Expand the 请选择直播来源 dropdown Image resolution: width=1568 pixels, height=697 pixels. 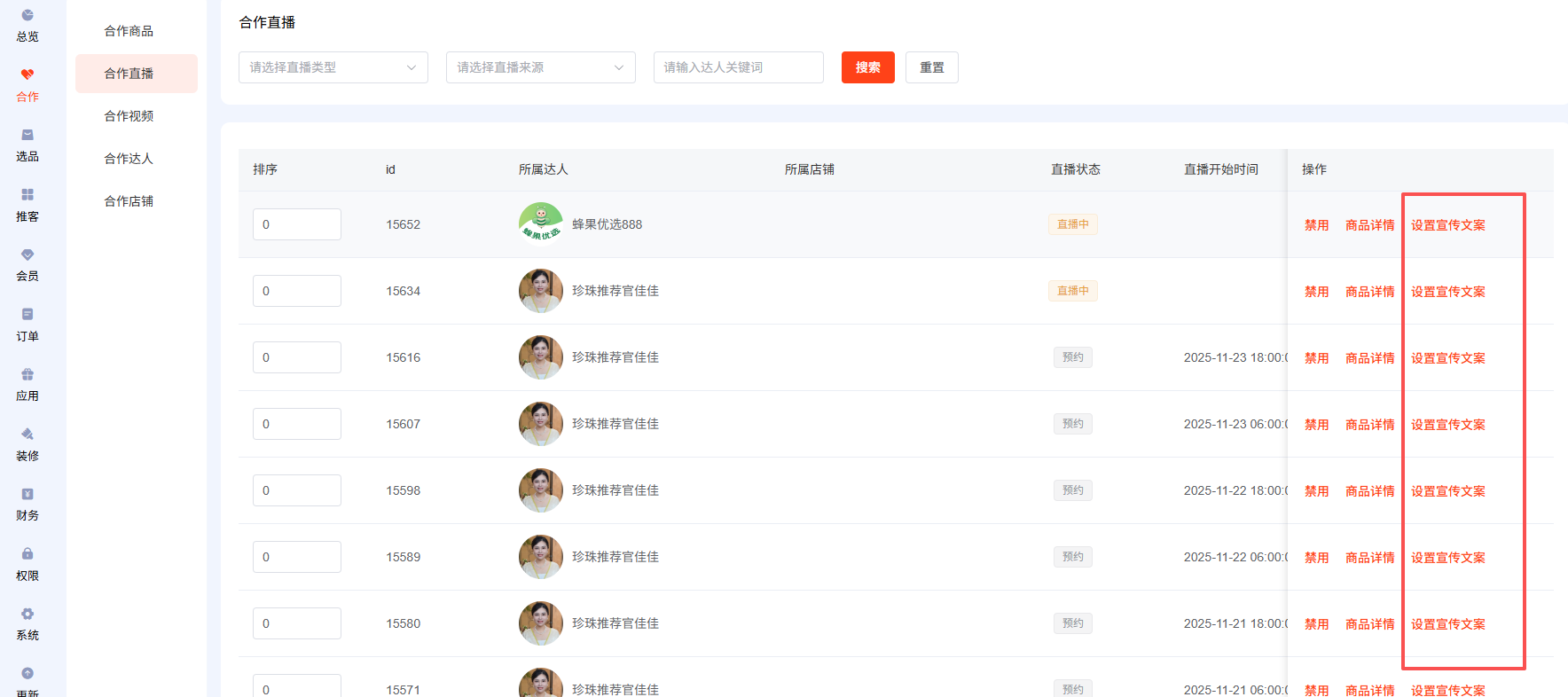(540, 67)
